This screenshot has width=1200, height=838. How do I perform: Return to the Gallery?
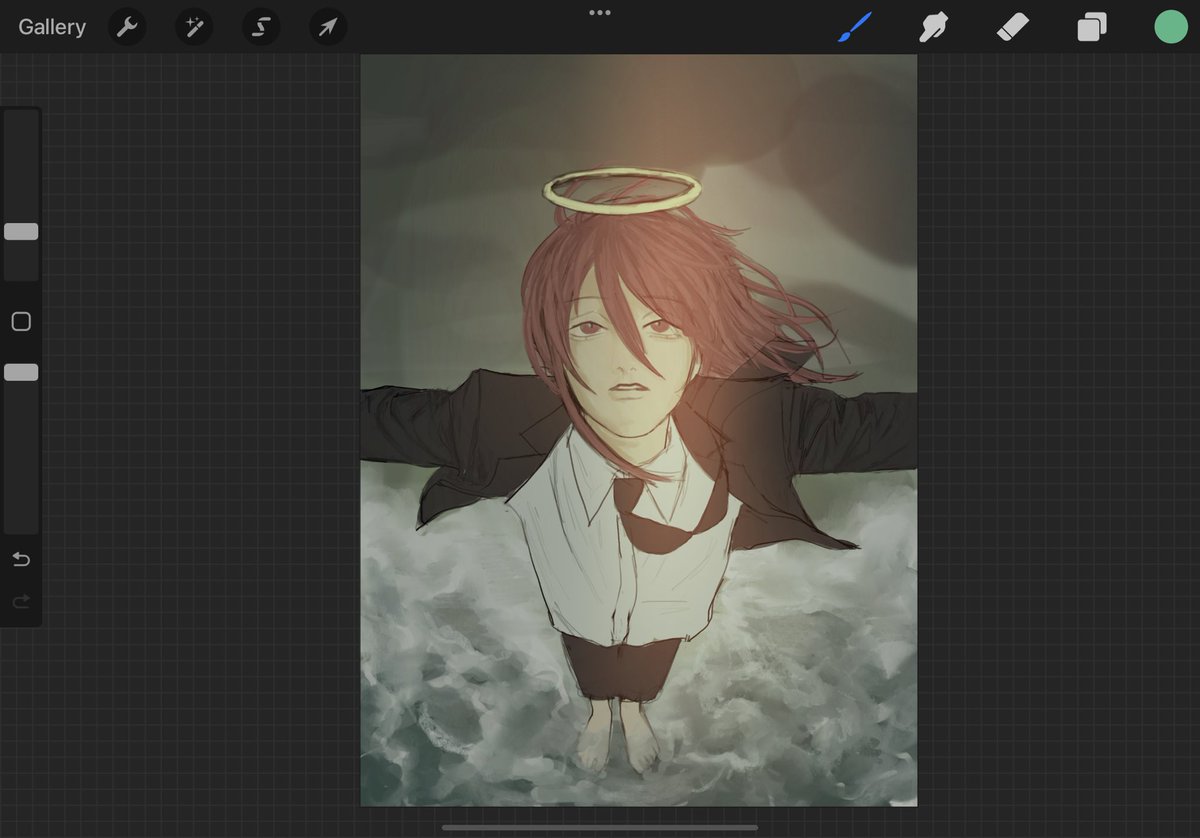(52, 27)
